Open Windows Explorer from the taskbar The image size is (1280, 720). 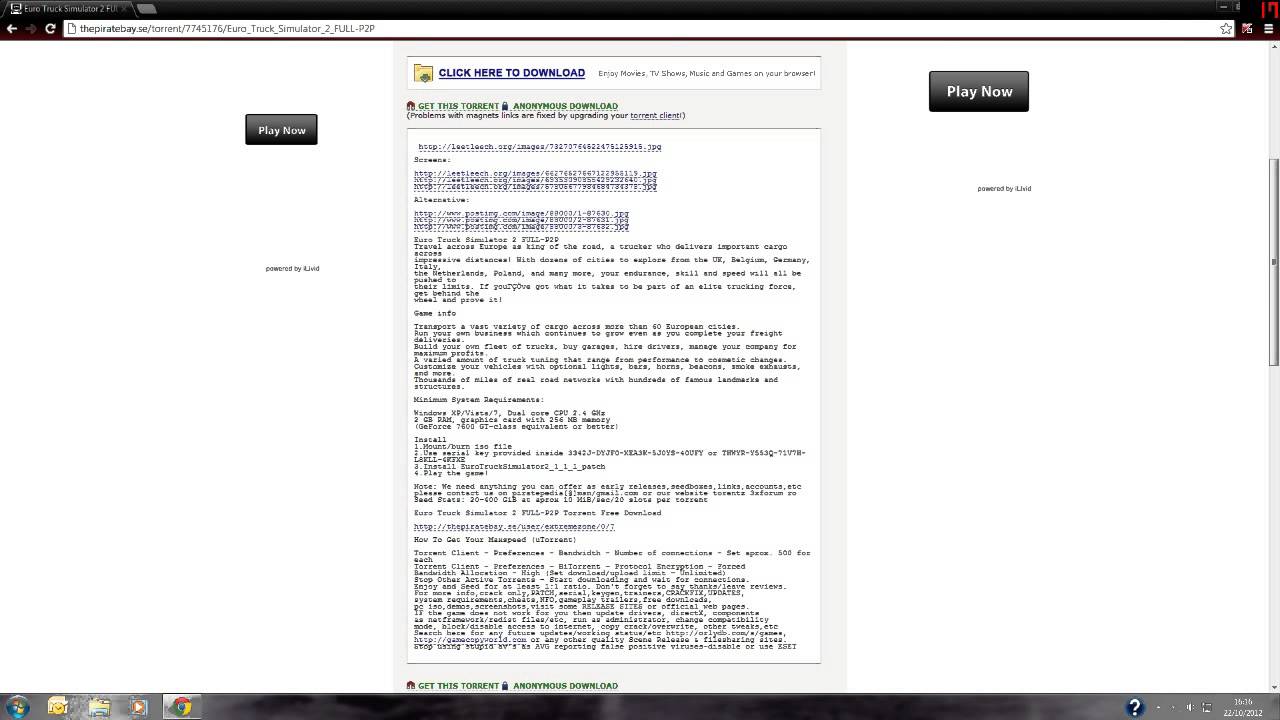[99, 707]
